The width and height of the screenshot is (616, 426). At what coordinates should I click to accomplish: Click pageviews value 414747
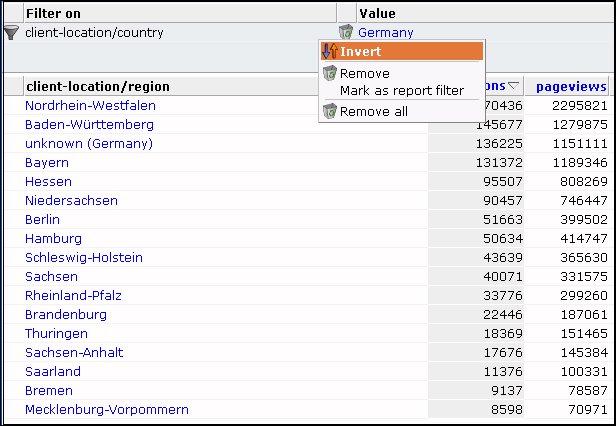[x=584, y=239]
